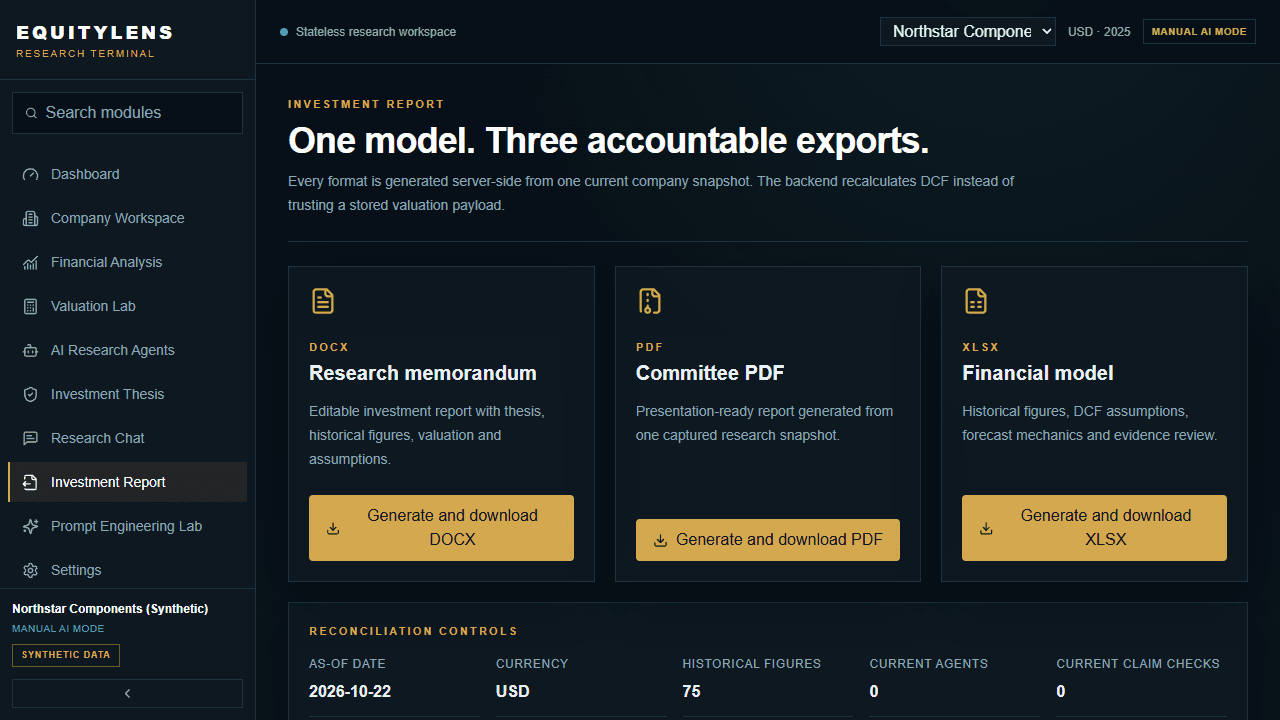Image resolution: width=1280 pixels, height=720 pixels.
Task: Open the Dashboard module
Action: click(x=127, y=174)
